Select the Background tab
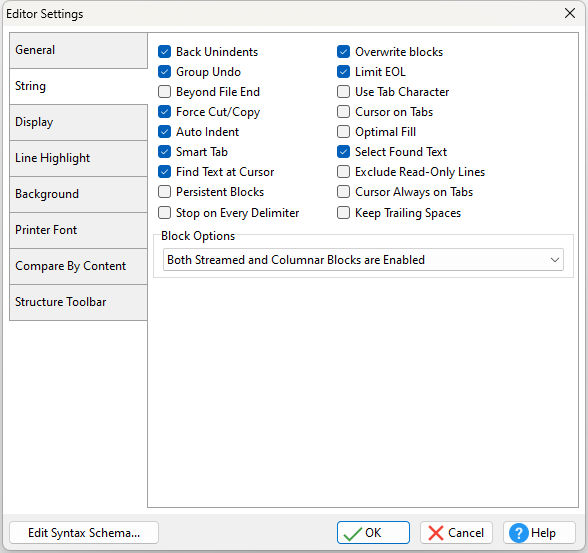The height and width of the screenshot is (553, 588). point(78,194)
